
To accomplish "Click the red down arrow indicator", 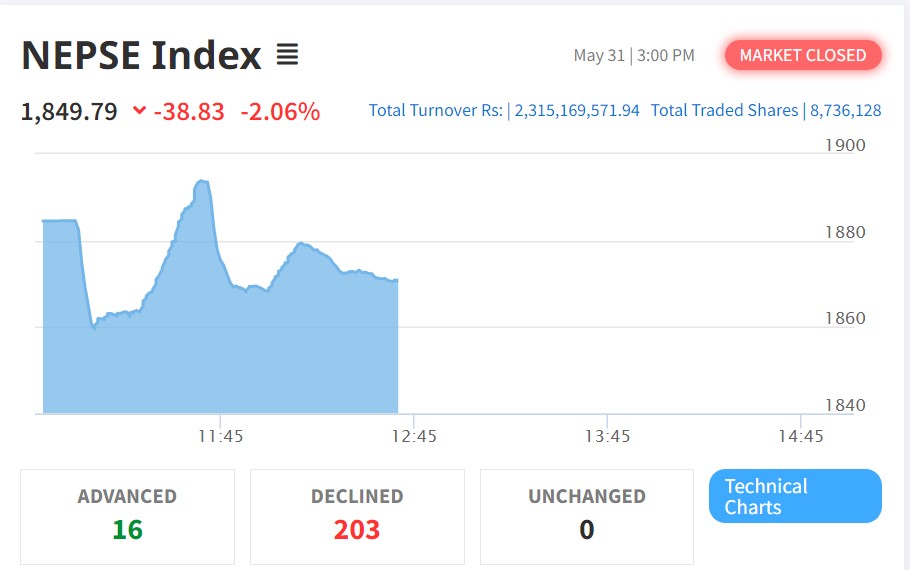I will pos(139,111).
